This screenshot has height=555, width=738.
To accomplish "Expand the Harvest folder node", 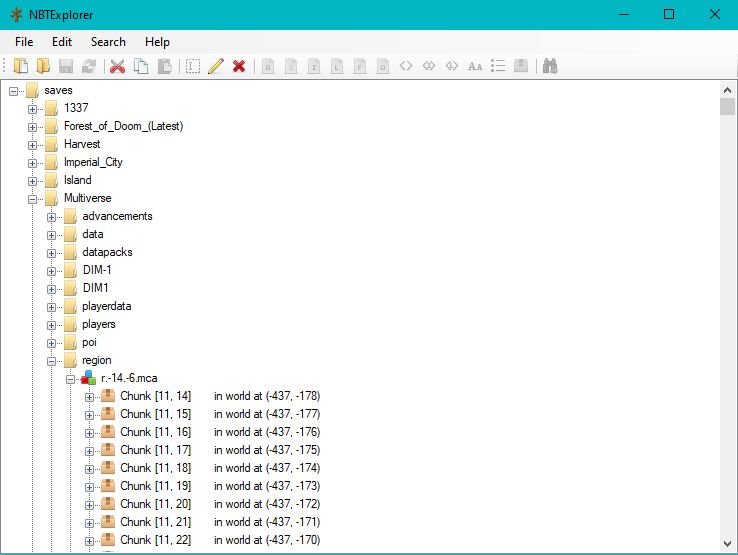I will click(x=32, y=145).
